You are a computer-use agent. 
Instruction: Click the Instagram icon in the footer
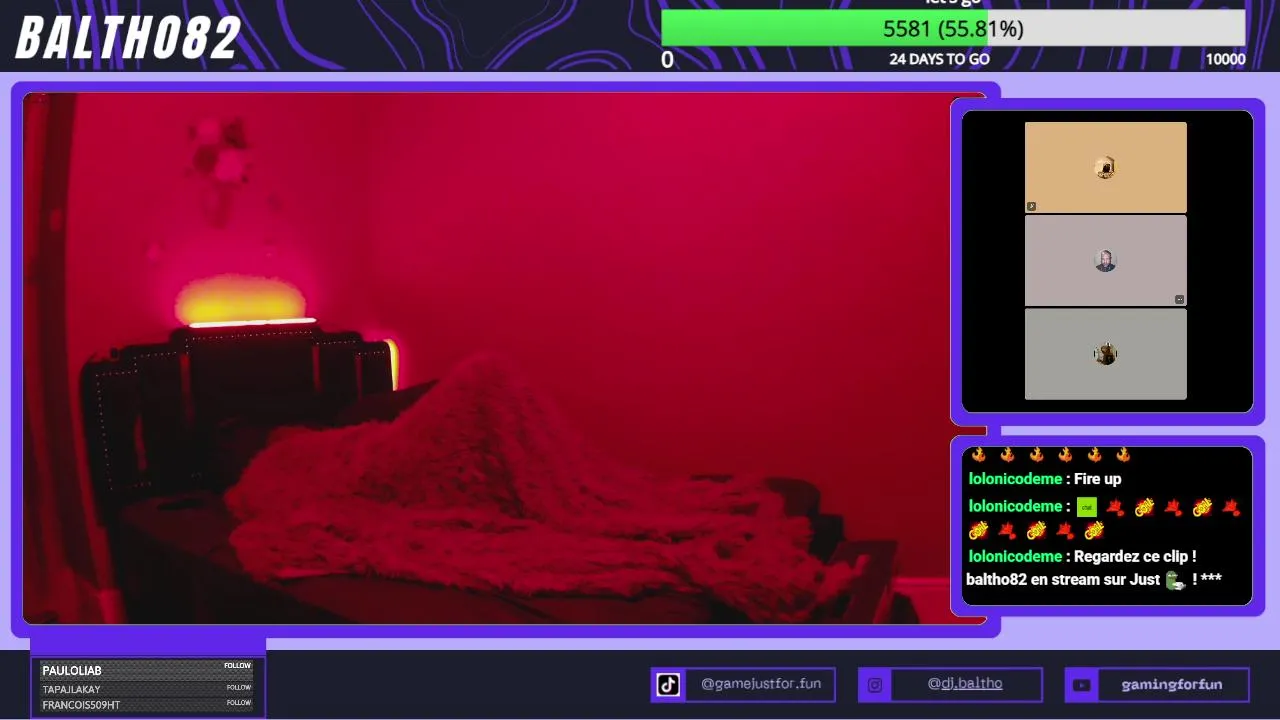pos(875,685)
